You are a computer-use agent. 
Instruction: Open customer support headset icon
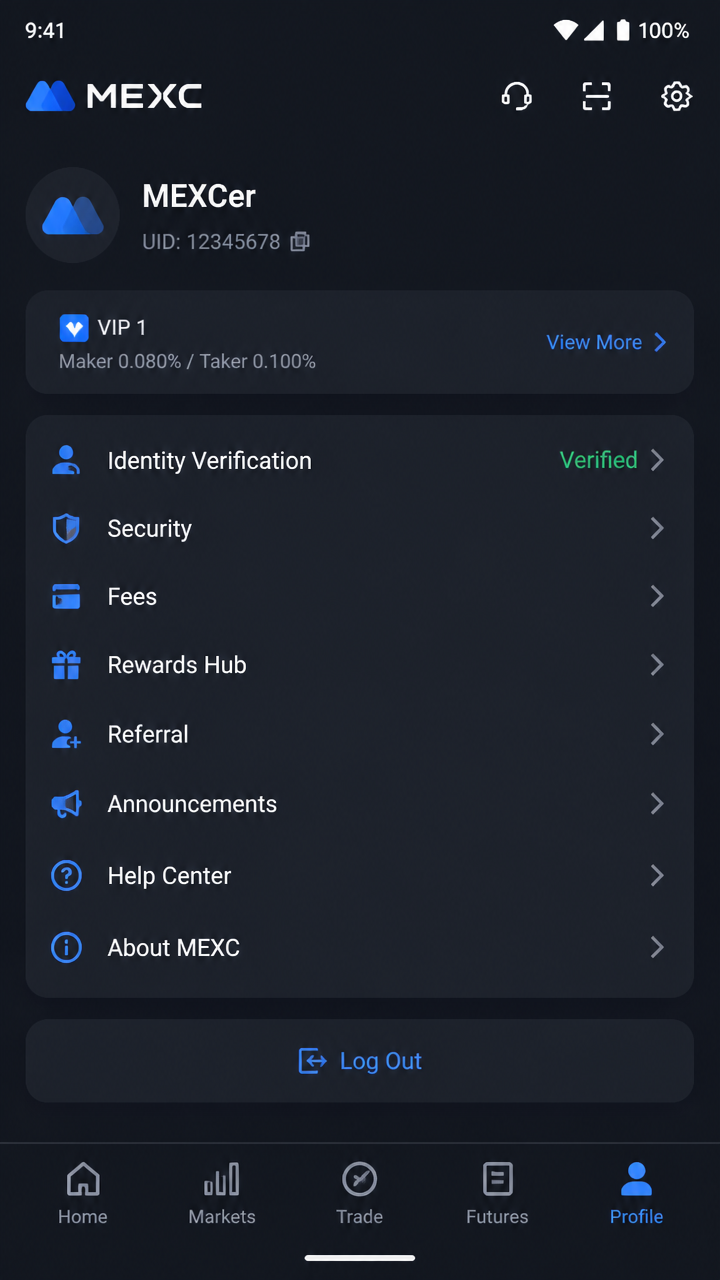click(x=516, y=96)
